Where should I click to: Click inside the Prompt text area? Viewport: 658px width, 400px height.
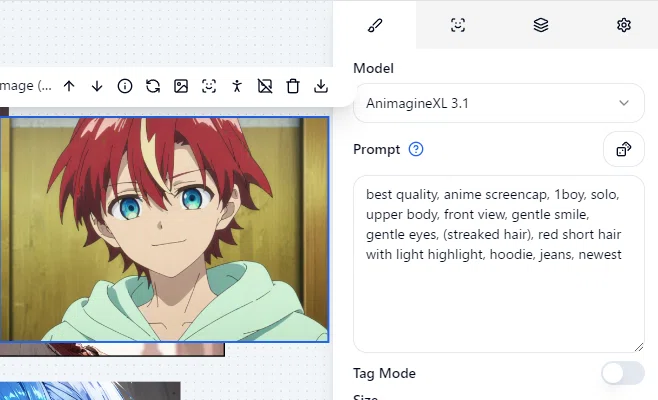[x=499, y=264]
